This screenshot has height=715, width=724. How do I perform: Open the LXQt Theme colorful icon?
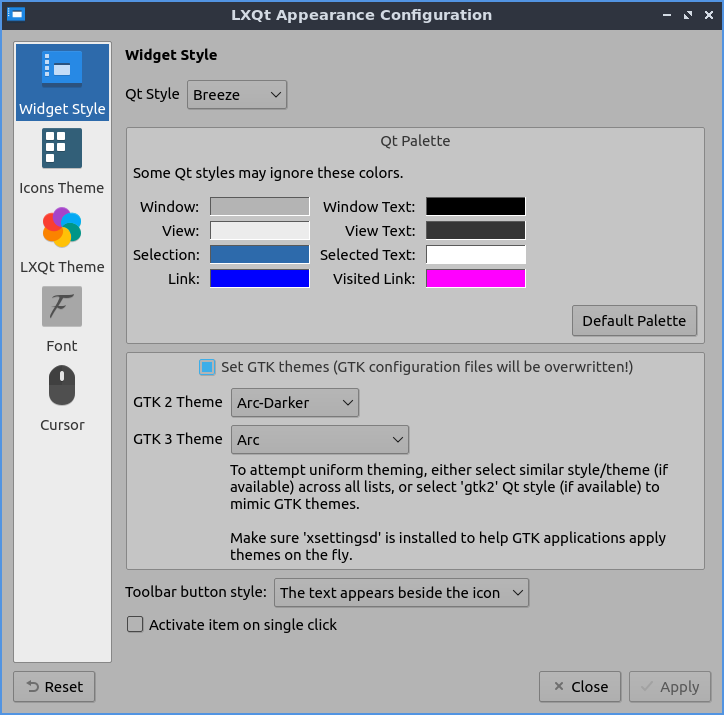62,228
